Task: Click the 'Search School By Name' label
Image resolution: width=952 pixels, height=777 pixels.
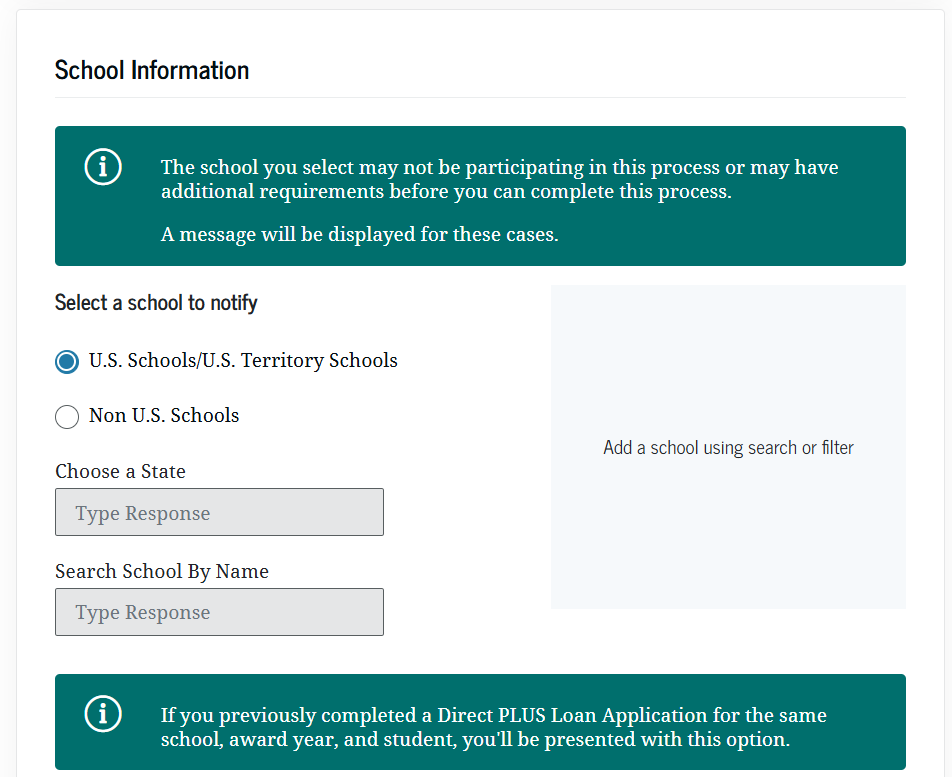Action: point(162,571)
